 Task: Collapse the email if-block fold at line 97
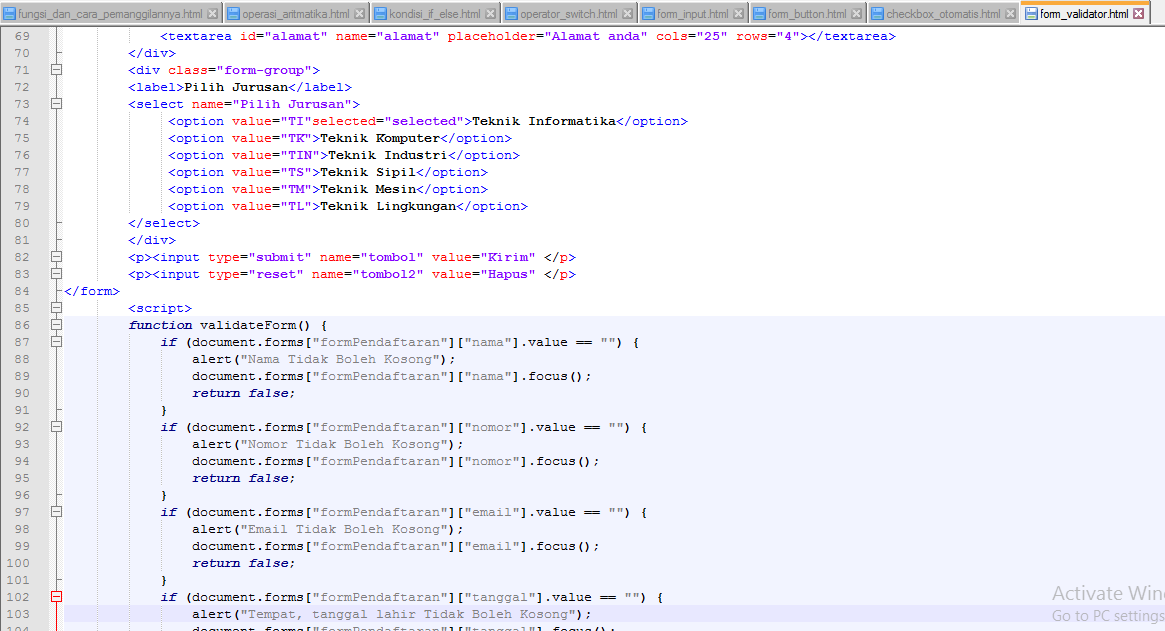pyautogui.click(x=56, y=511)
